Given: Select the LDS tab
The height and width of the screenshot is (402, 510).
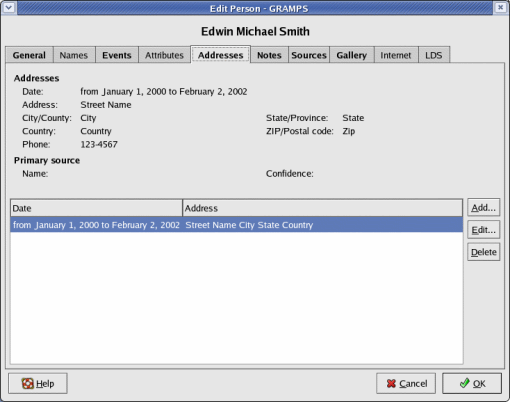Looking at the screenshot, I should [x=434, y=55].
